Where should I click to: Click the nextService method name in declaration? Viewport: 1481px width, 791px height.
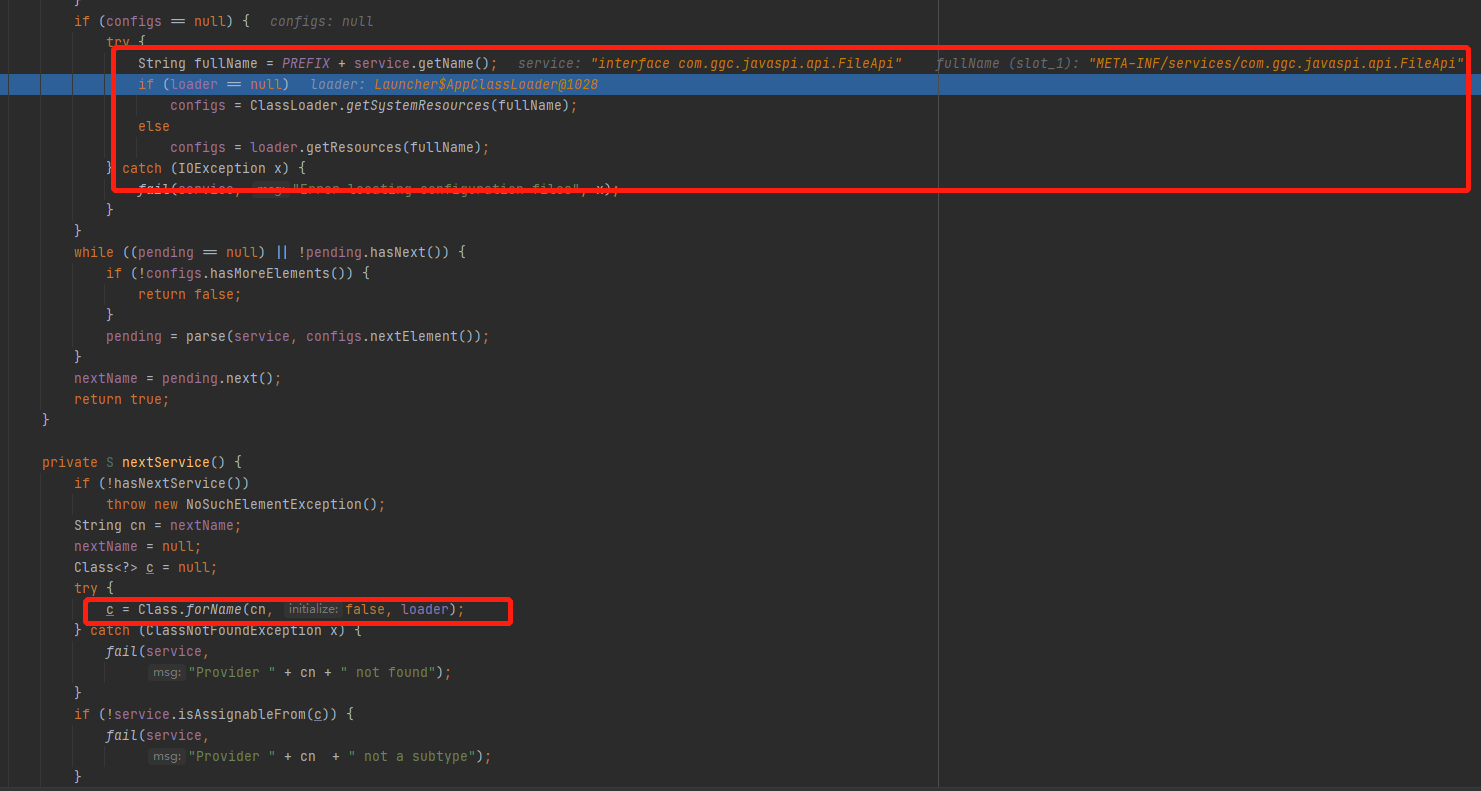coord(166,462)
